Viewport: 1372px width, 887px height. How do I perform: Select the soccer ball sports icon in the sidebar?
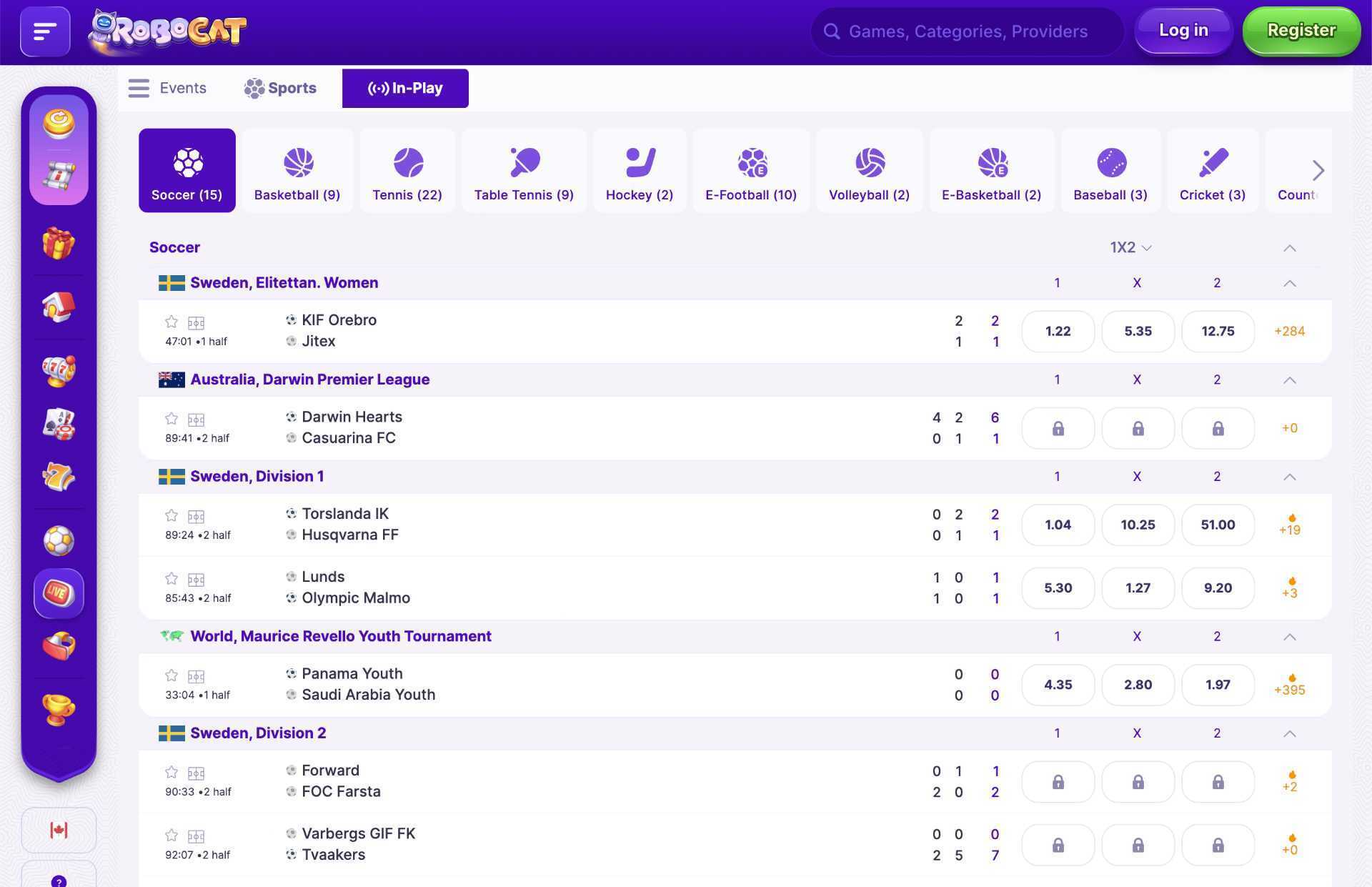59,541
